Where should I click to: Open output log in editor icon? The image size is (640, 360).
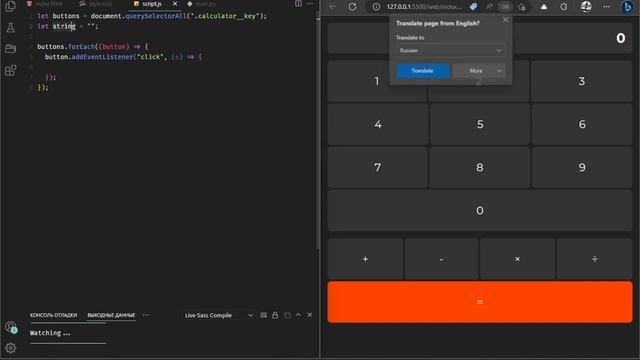[287, 315]
